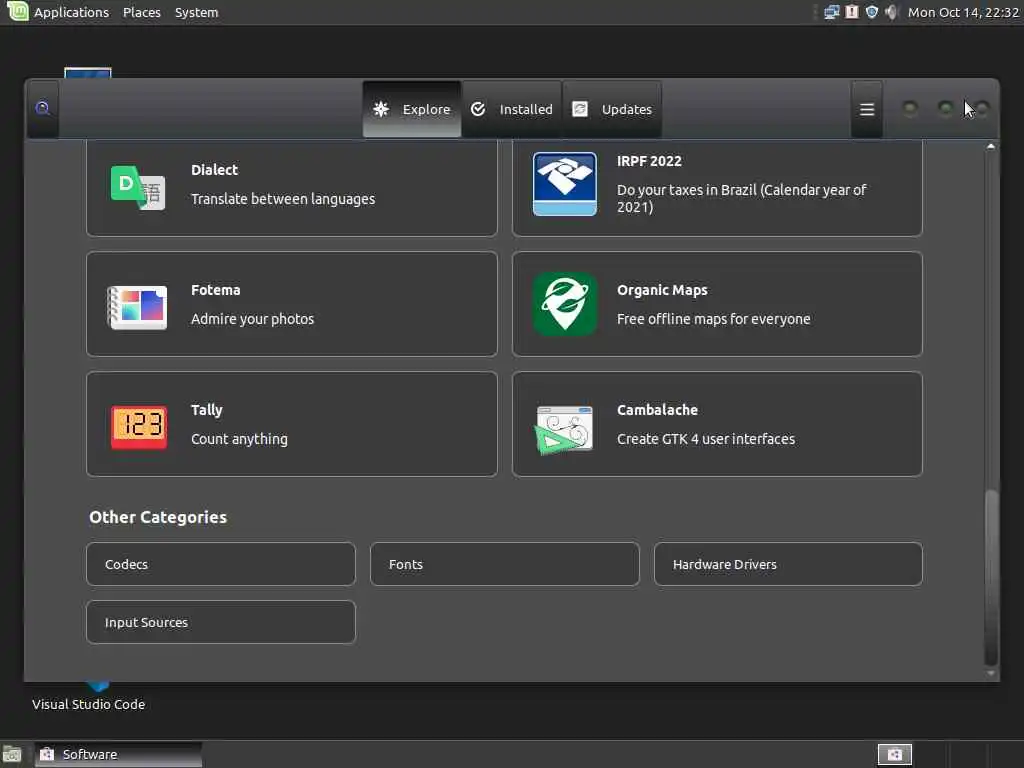Click the shield security tray icon
The image size is (1024, 768).
point(871,12)
